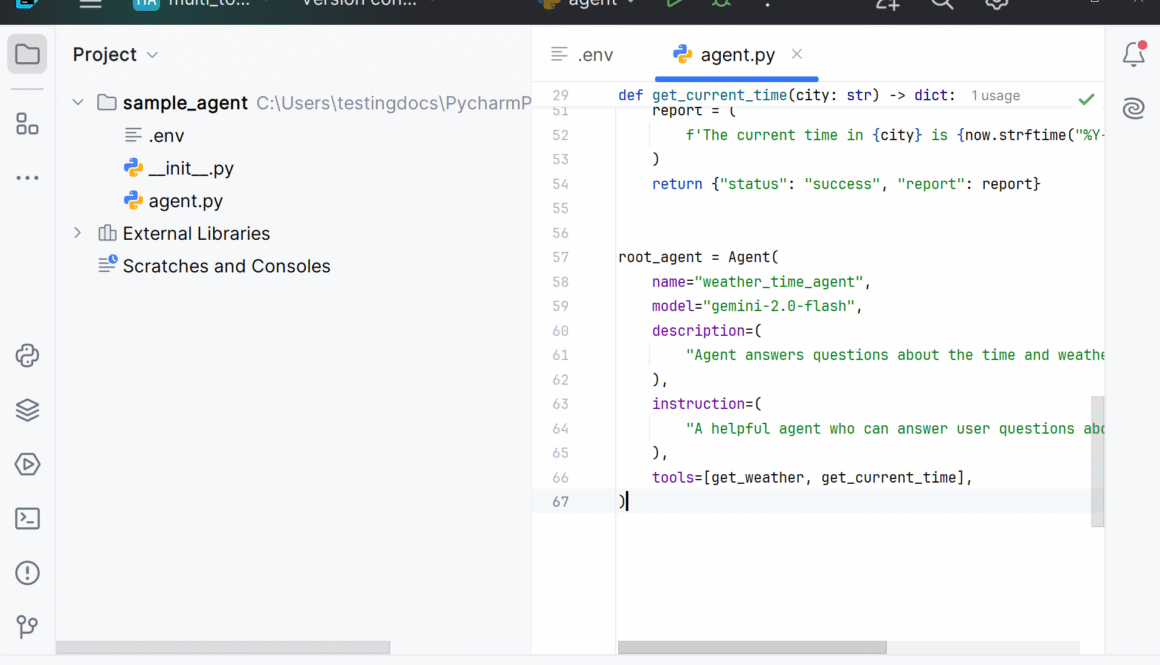
Task: Open notifications with the bell icon
Action: [x=1133, y=55]
